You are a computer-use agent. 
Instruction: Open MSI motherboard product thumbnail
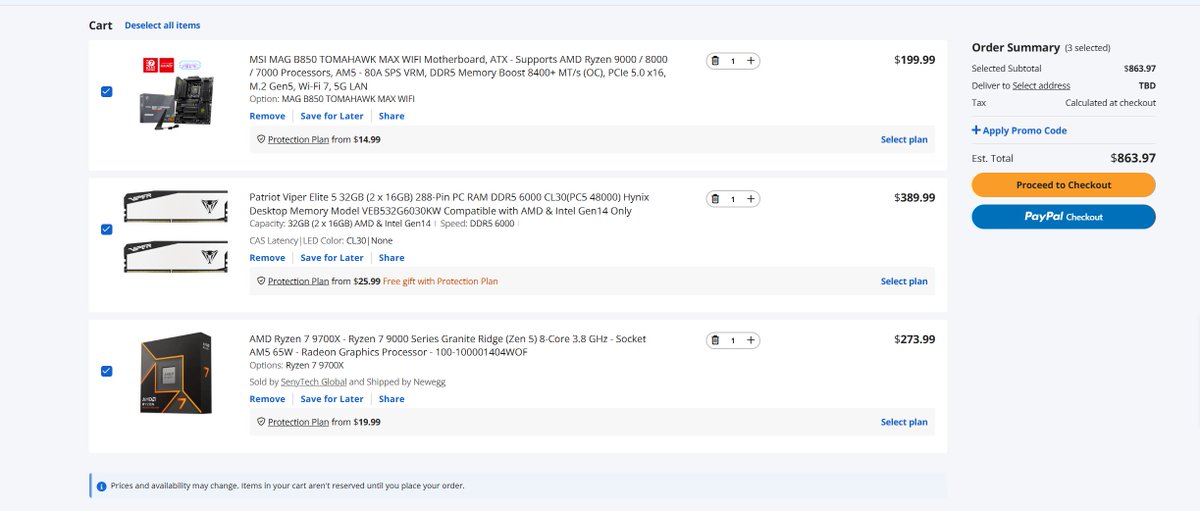pos(177,91)
